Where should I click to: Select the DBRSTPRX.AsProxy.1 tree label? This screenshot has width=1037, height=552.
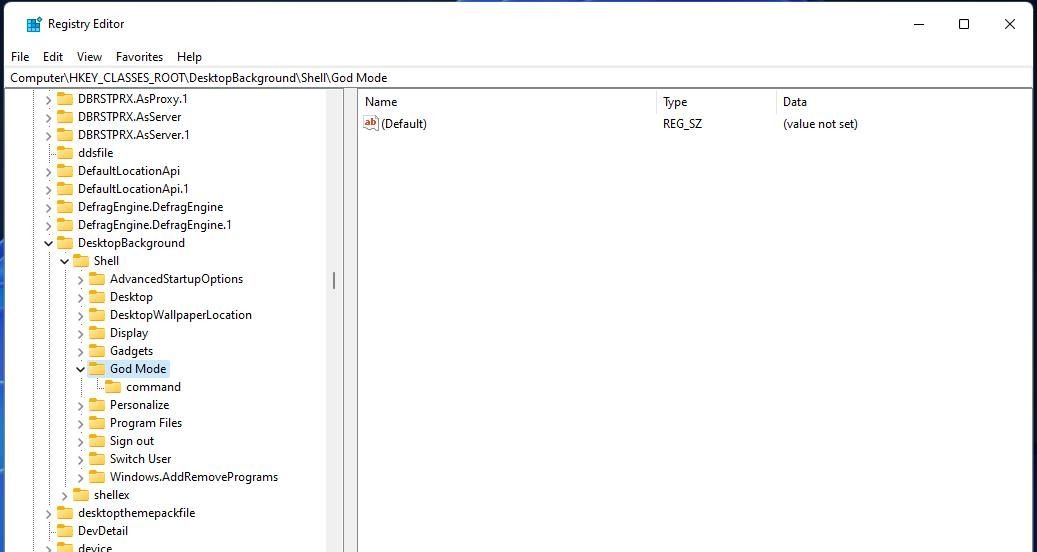[x=133, y=99]
